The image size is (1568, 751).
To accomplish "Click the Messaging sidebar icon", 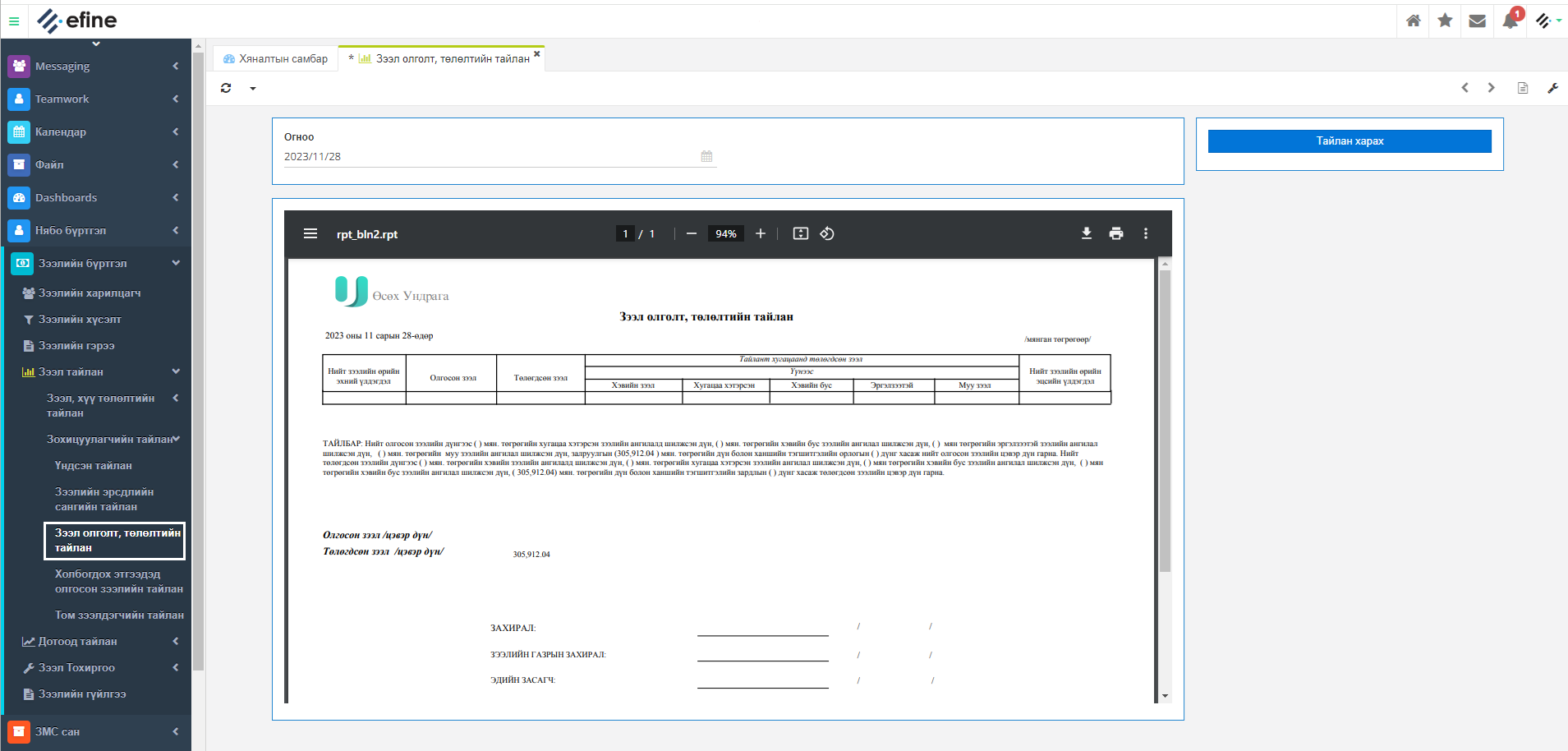I will (x=19, y=66).
